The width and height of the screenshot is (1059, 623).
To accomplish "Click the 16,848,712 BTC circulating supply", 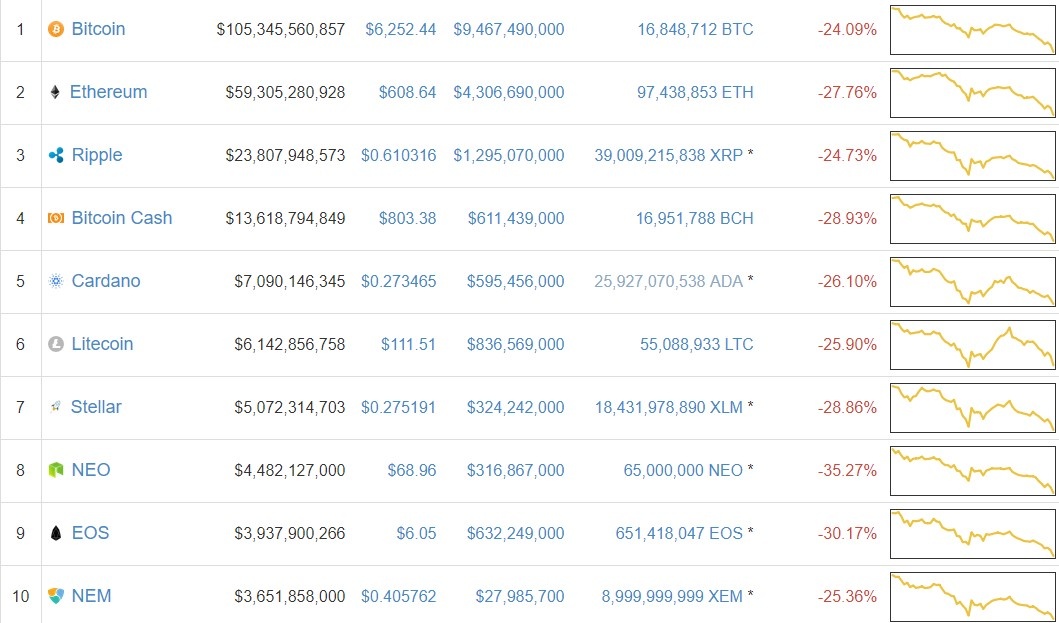I will (694, 29).
